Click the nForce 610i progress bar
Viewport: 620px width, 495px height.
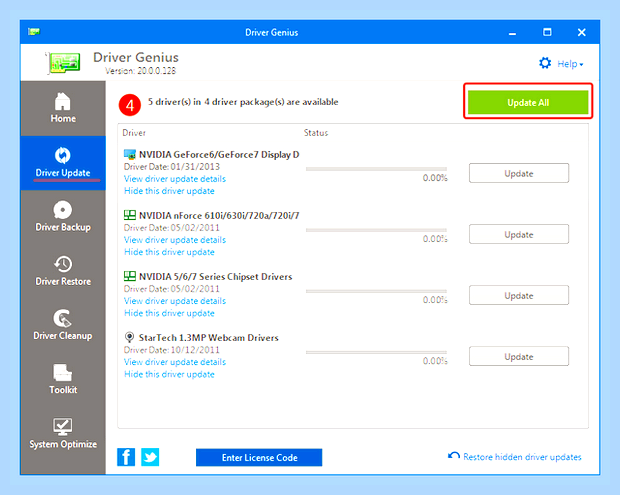(376, 230)
